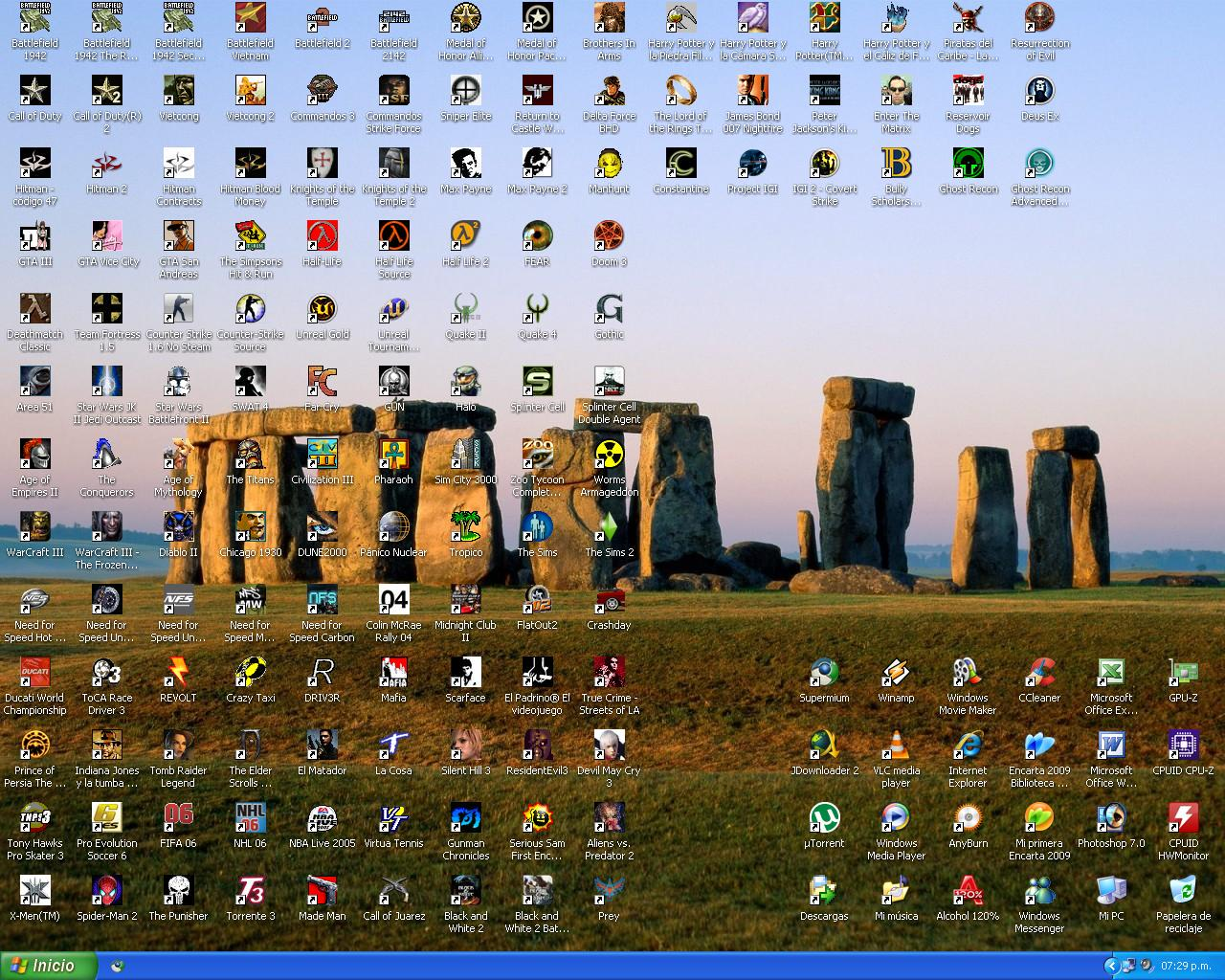Screen dimensions: 1225x980
Task: Launch Team Fortress 1.5 shortcut
Action: (107, 323)
